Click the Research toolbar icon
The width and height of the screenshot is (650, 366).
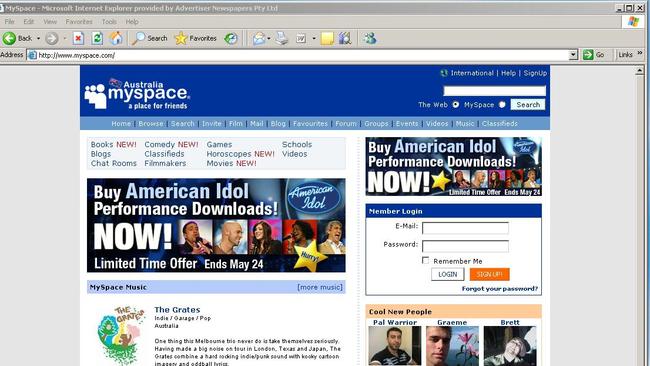(344, 39)
